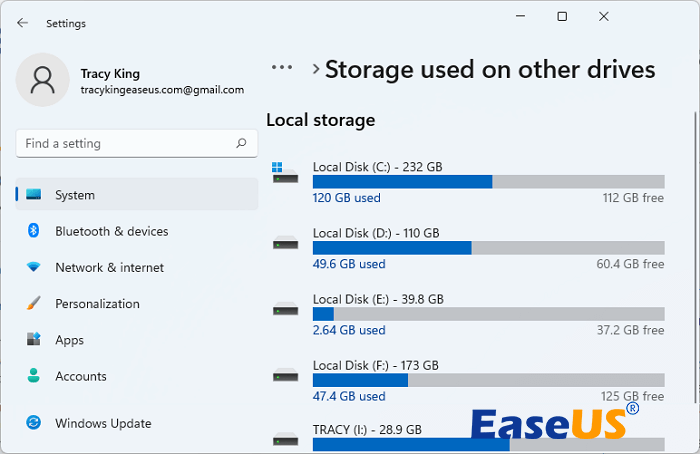Focus the Find a setting search box

click(x=125, y=144)
